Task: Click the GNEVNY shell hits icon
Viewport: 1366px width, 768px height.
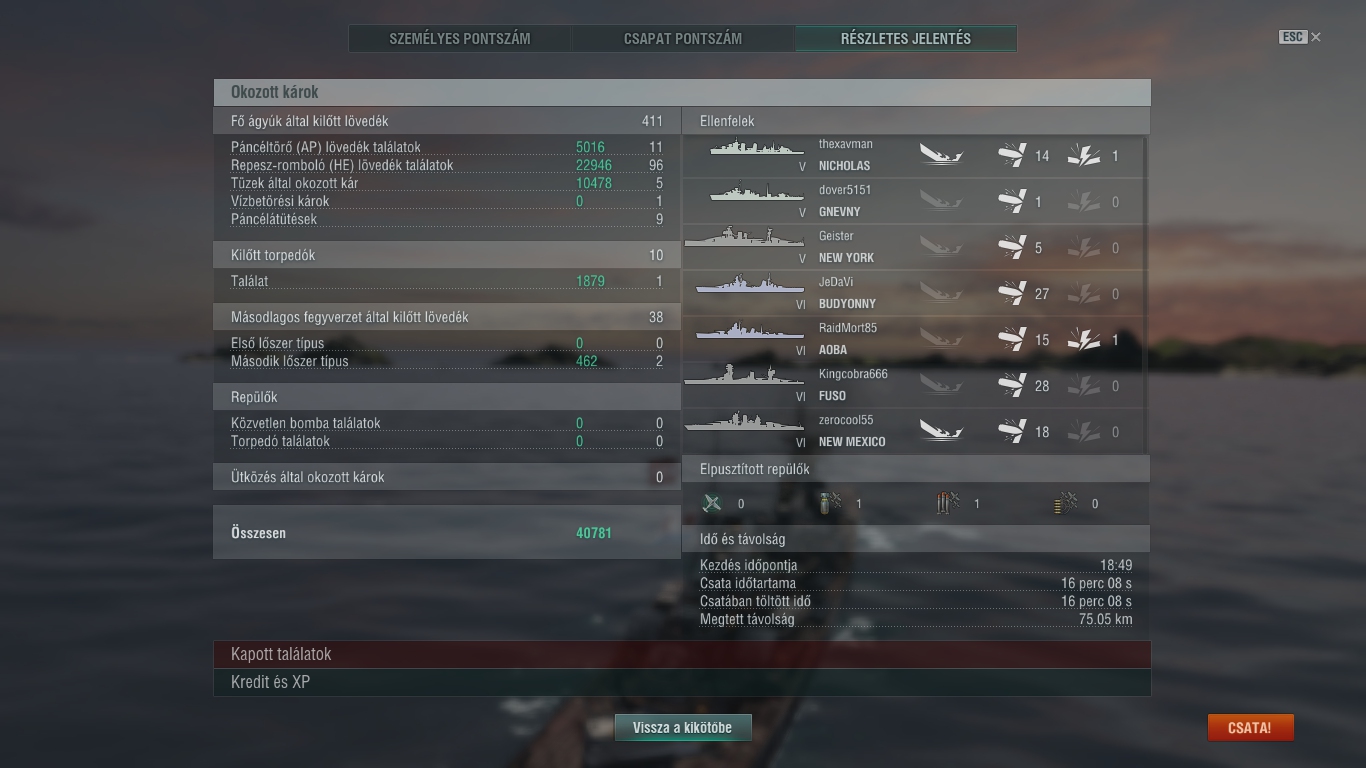Action: [1012, 201]
